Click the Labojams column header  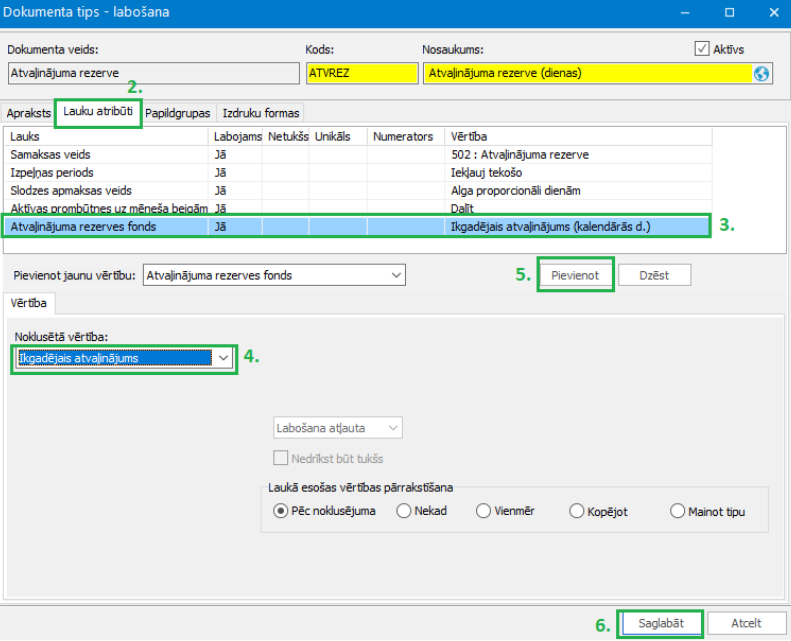(x=236, y=136)
